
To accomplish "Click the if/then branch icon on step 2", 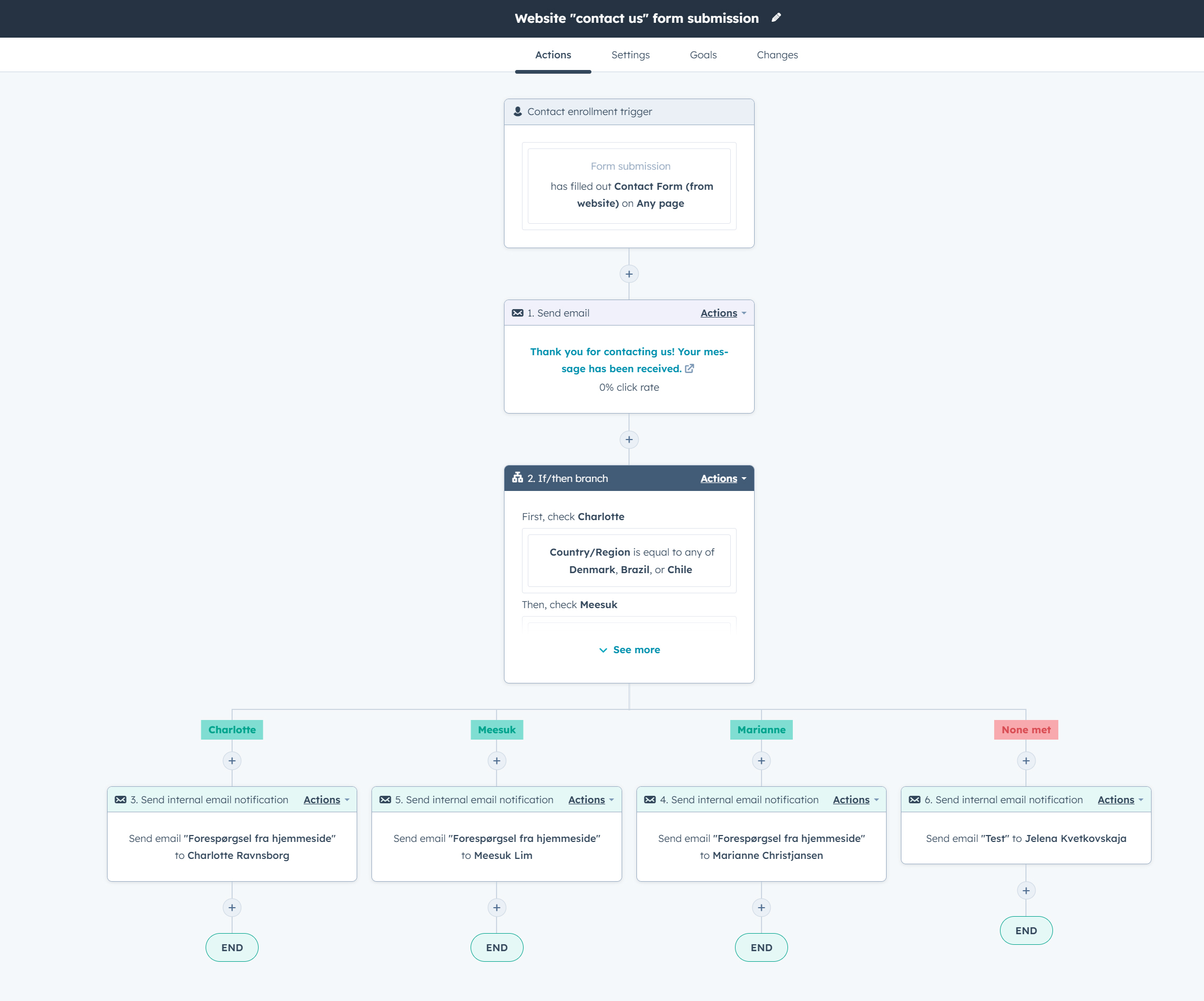I will point(518,478).
